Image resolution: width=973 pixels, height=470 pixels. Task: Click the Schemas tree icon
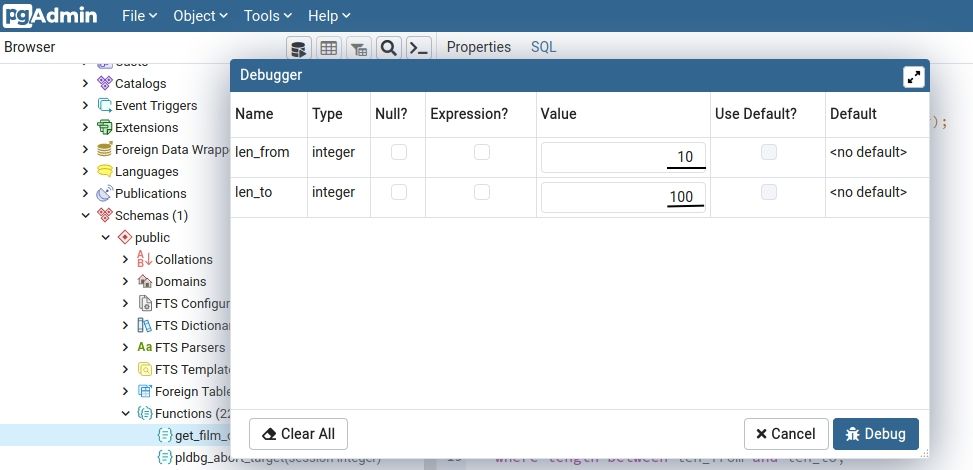pos(104,215)
